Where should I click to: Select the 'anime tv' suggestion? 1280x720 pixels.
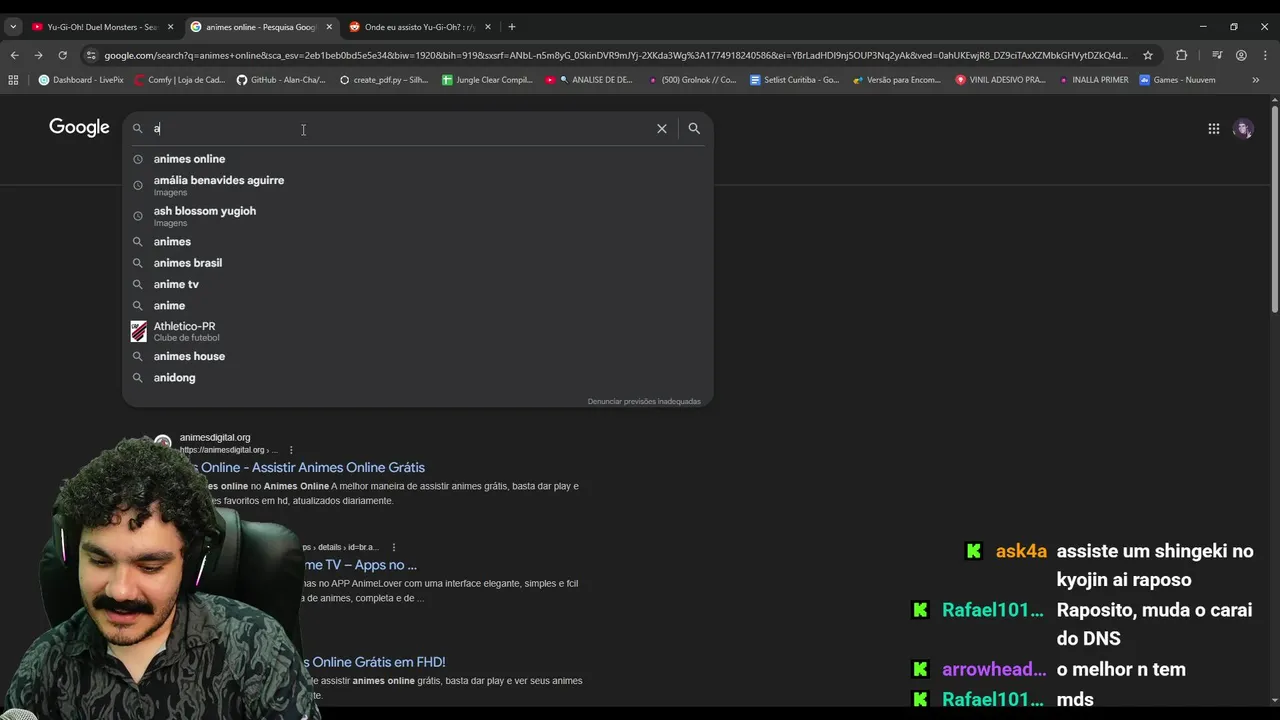417,284
